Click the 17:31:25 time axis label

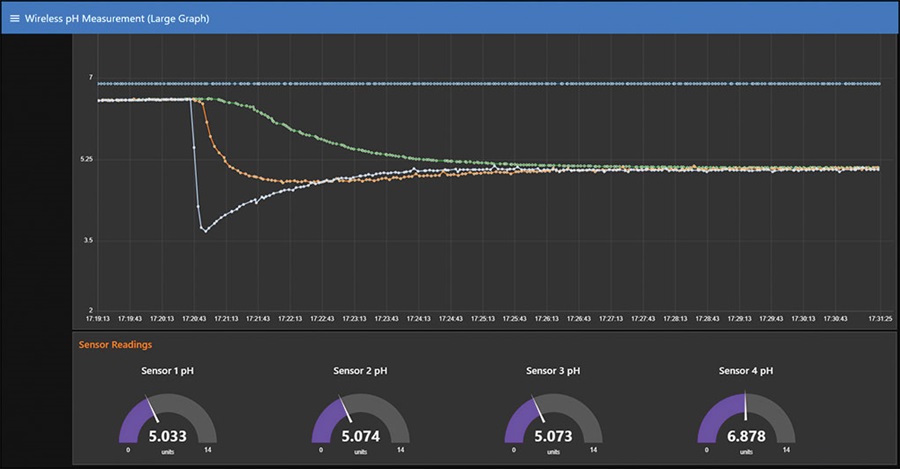coord(880,319)
